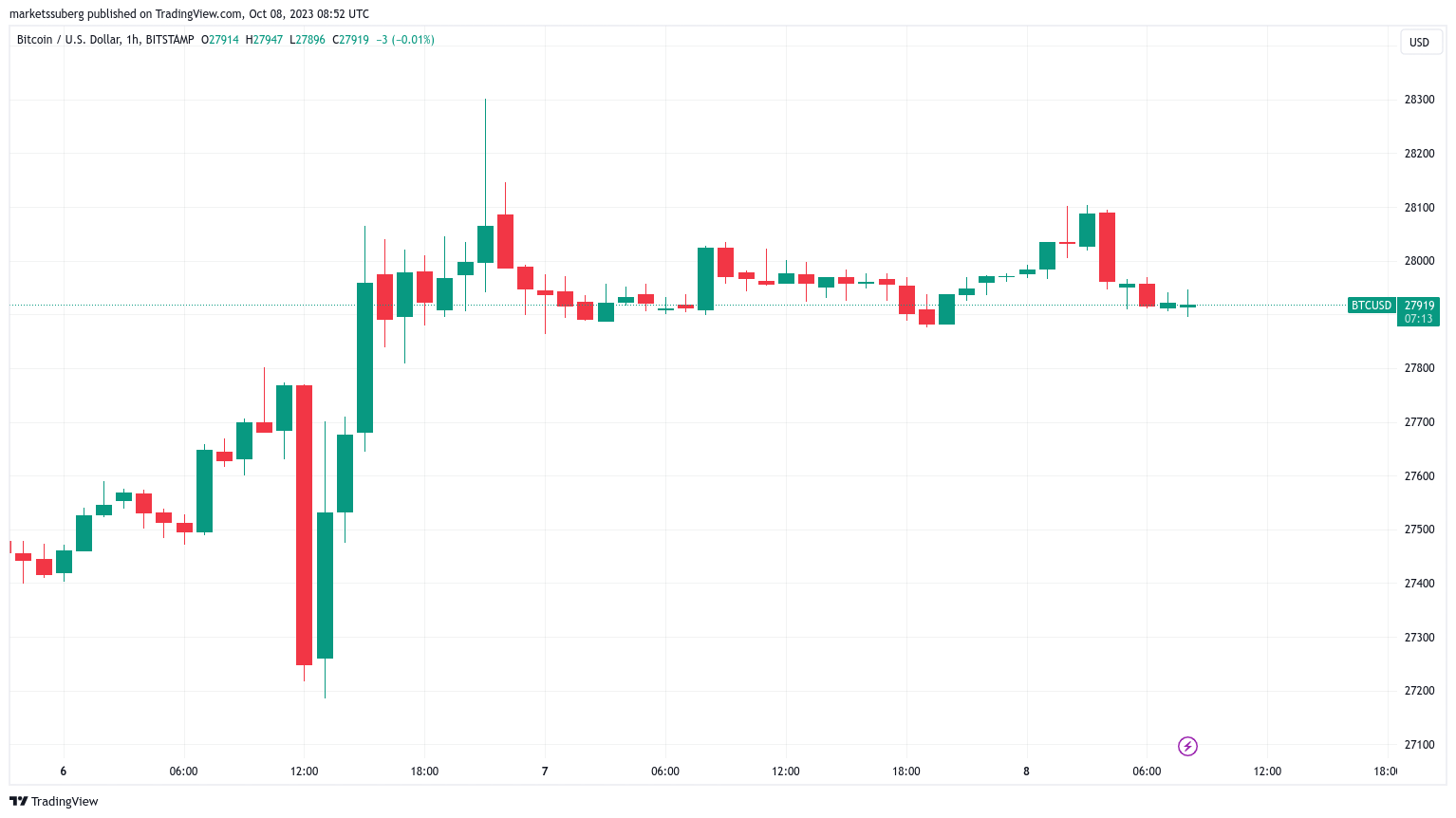Click the date label 6 on time axis
The image size is (1456, 818).
(x=64, y=772)
